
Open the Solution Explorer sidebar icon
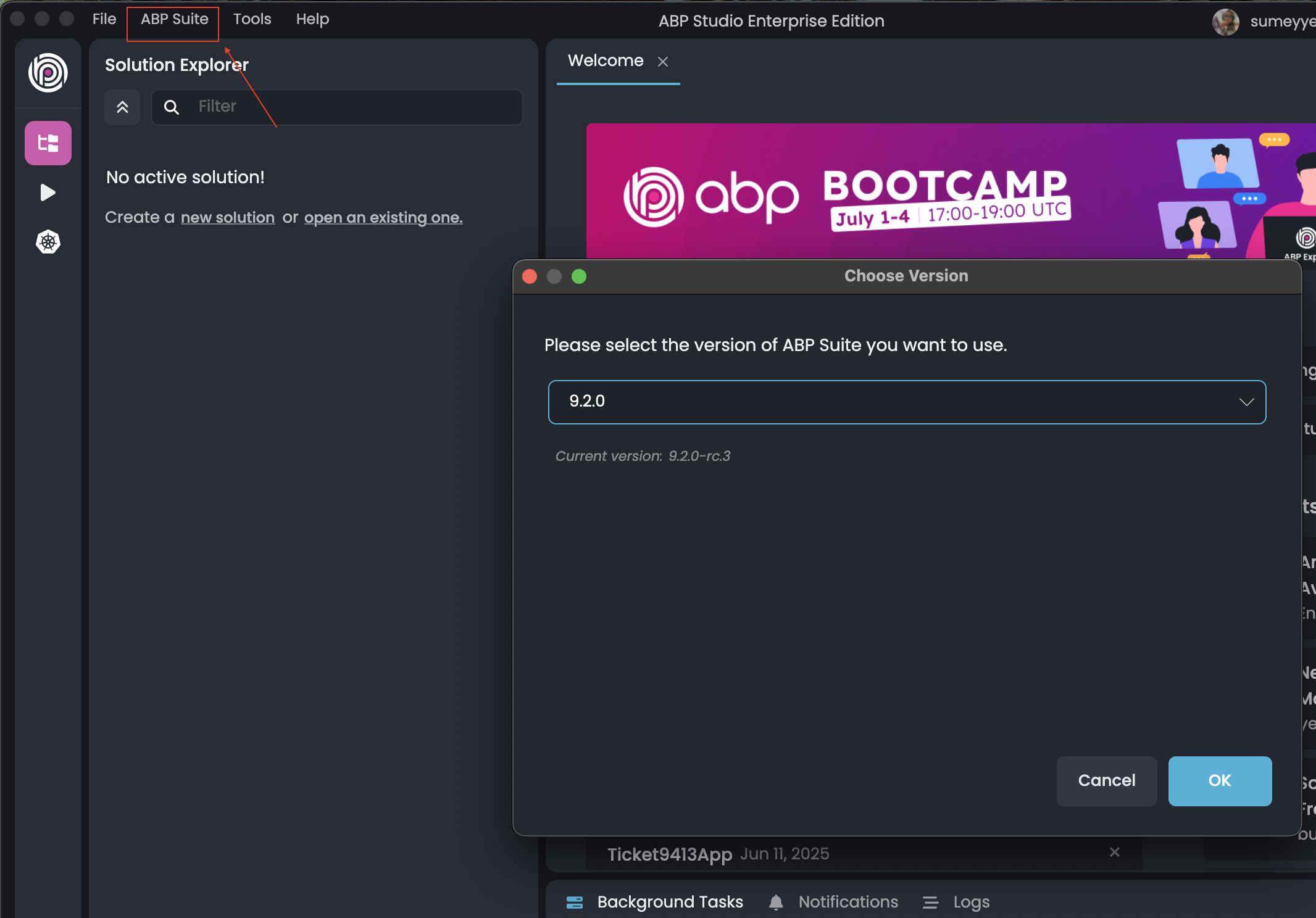point(48,143)
